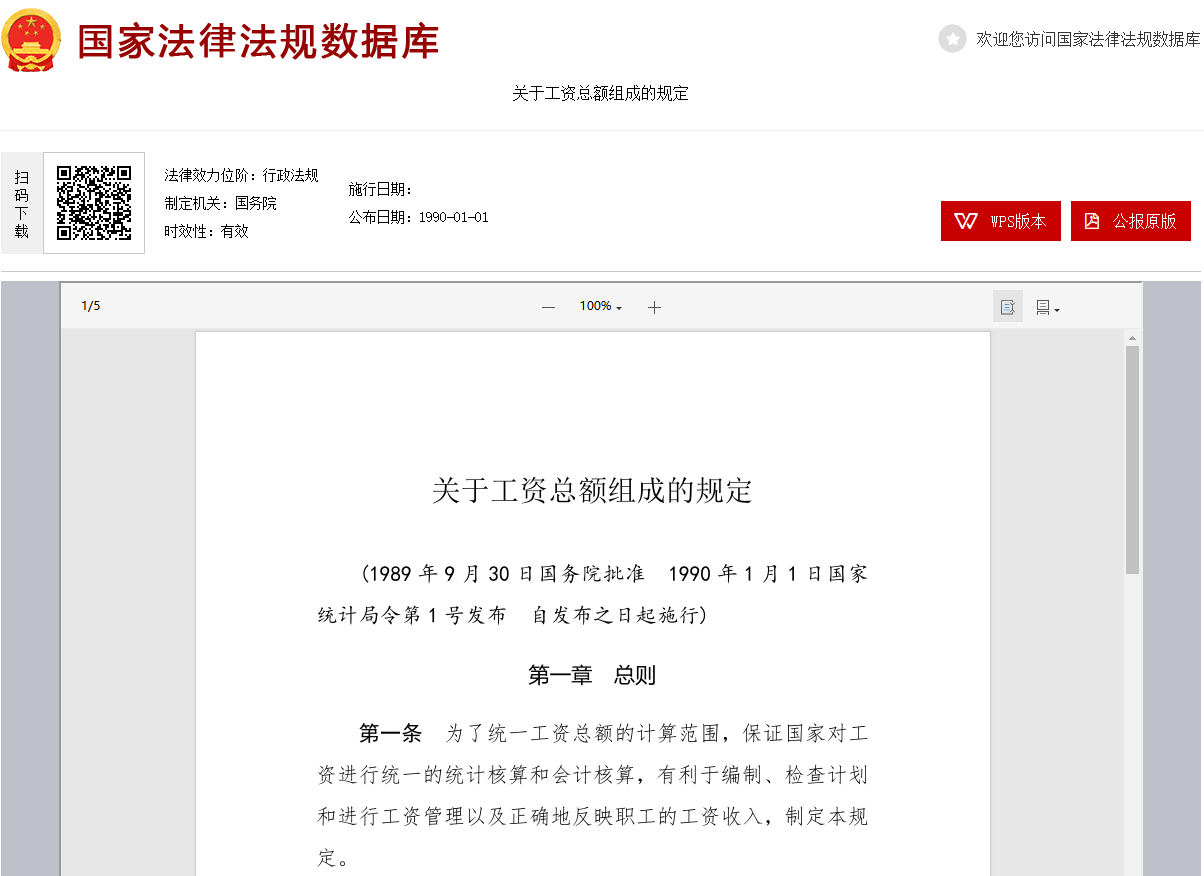Click the star icon near welcome message
1204x876 pixels.
tap(951, 40)
